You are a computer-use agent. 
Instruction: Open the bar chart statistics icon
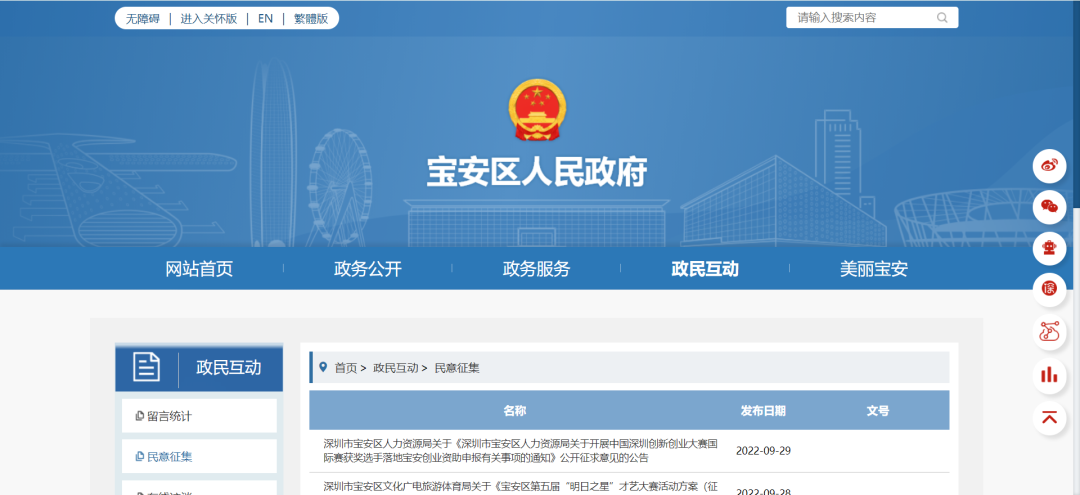1049,375
